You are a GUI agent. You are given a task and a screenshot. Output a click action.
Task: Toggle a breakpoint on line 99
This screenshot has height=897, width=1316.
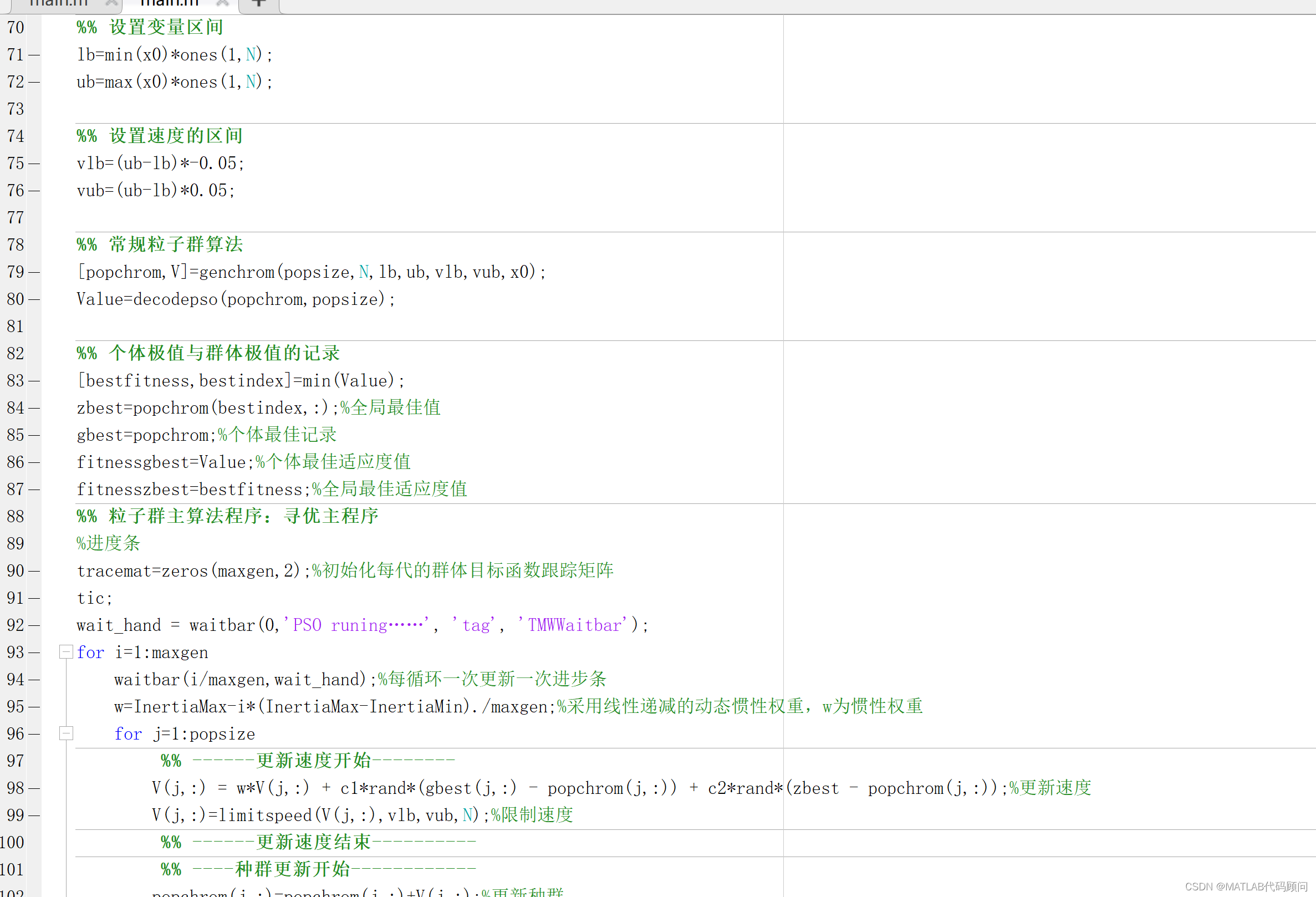35,815
